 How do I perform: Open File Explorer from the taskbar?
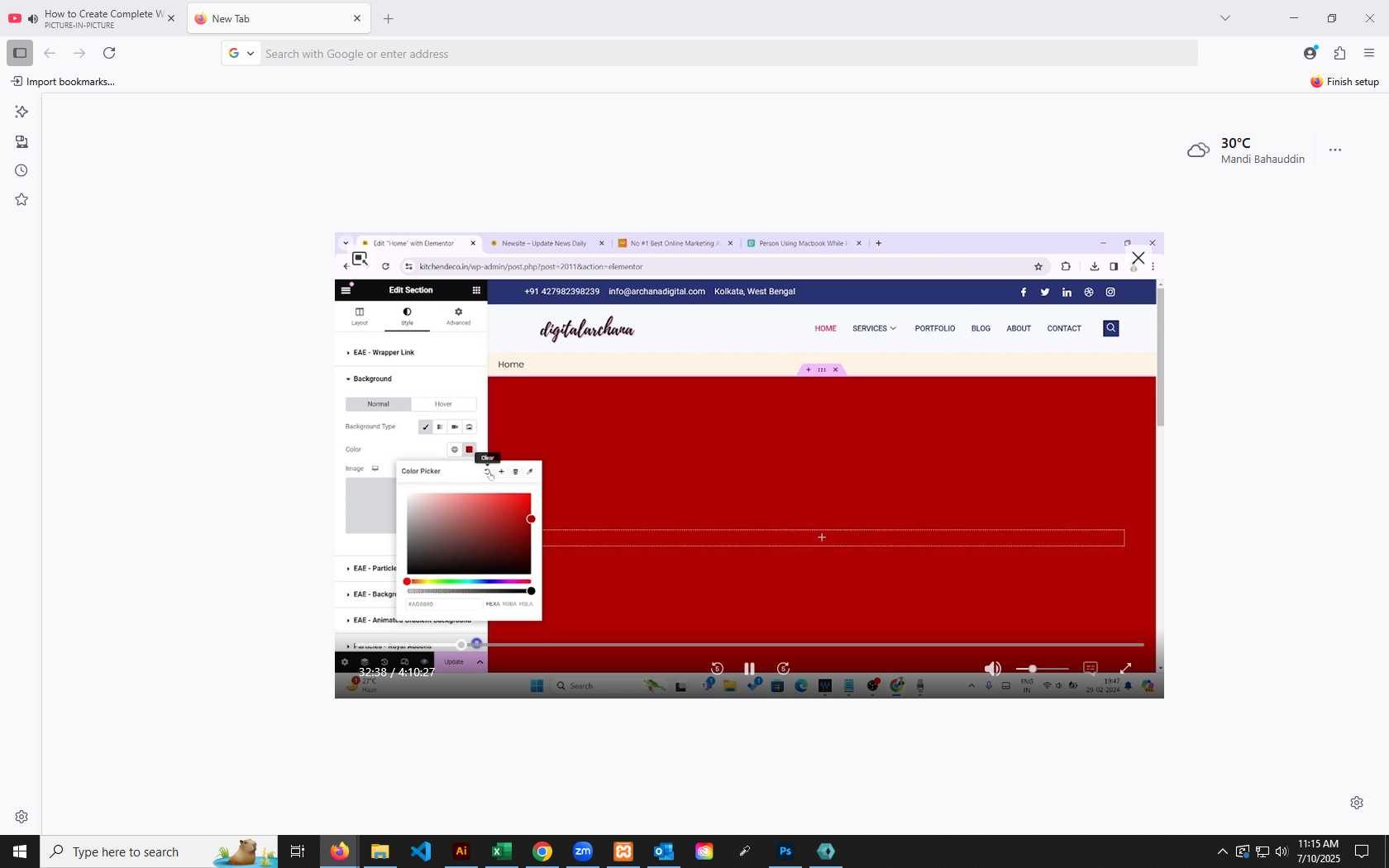point(379,851)
